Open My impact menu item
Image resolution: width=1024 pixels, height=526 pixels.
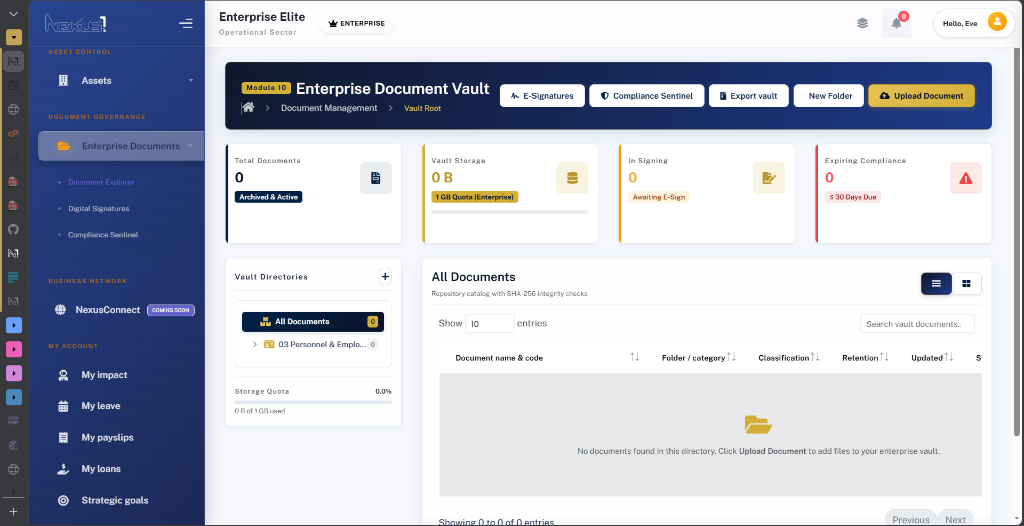click(x=104, y=375)
